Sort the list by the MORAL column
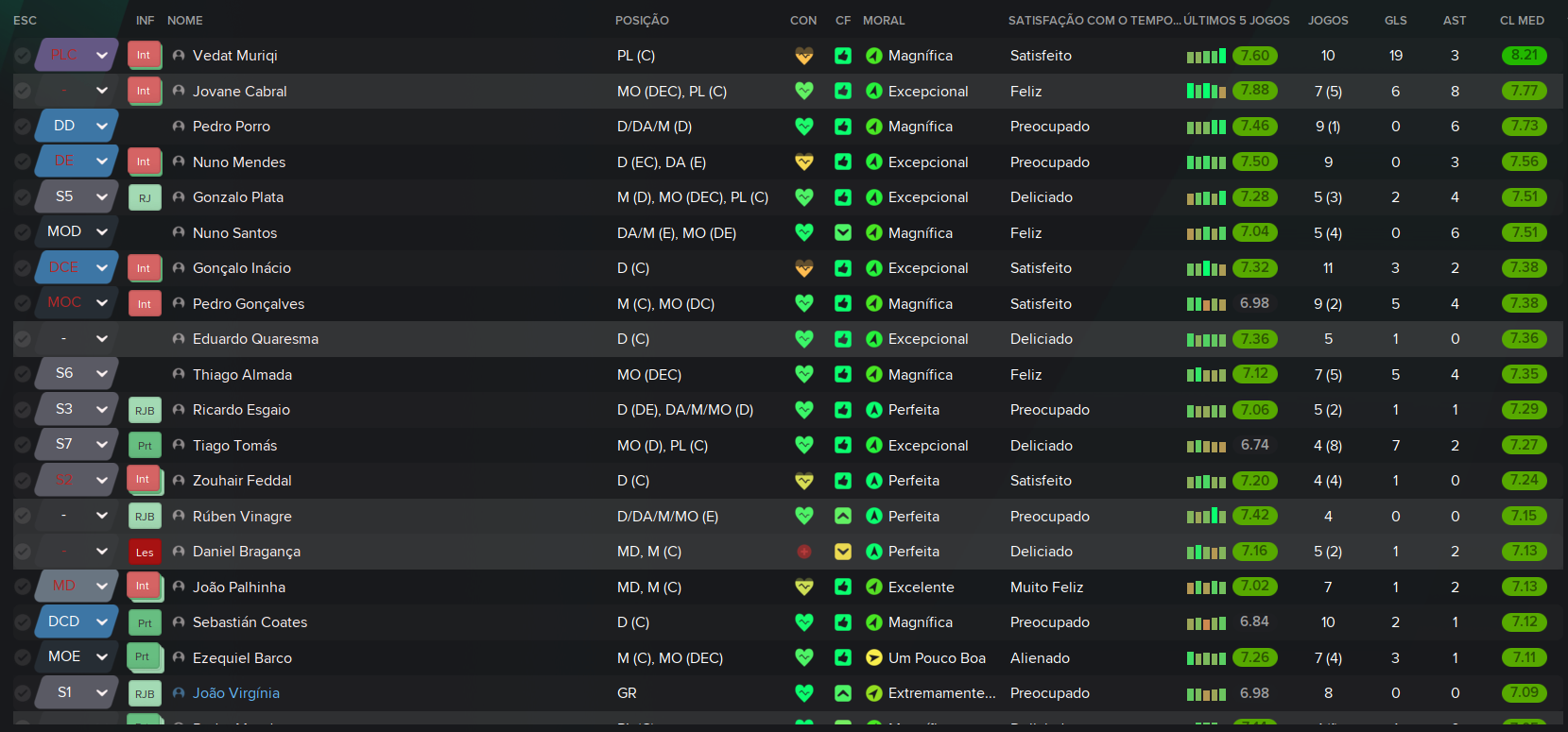Image resolution: width=1568 pixels, height=732 pixels. pos(884,20)
